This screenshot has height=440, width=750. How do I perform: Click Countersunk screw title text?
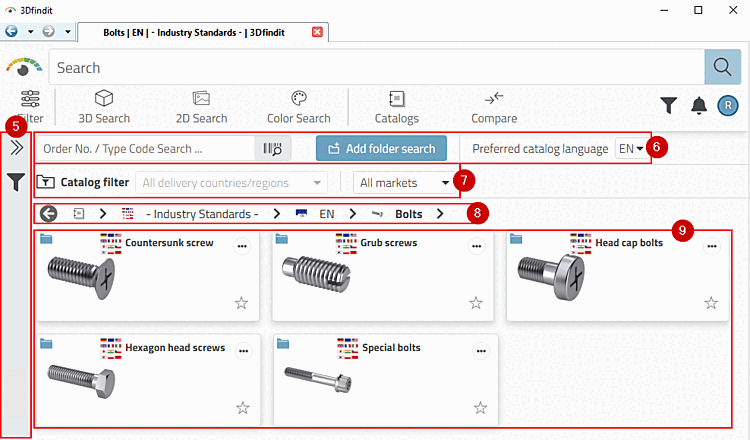click(x=169, y=242)
